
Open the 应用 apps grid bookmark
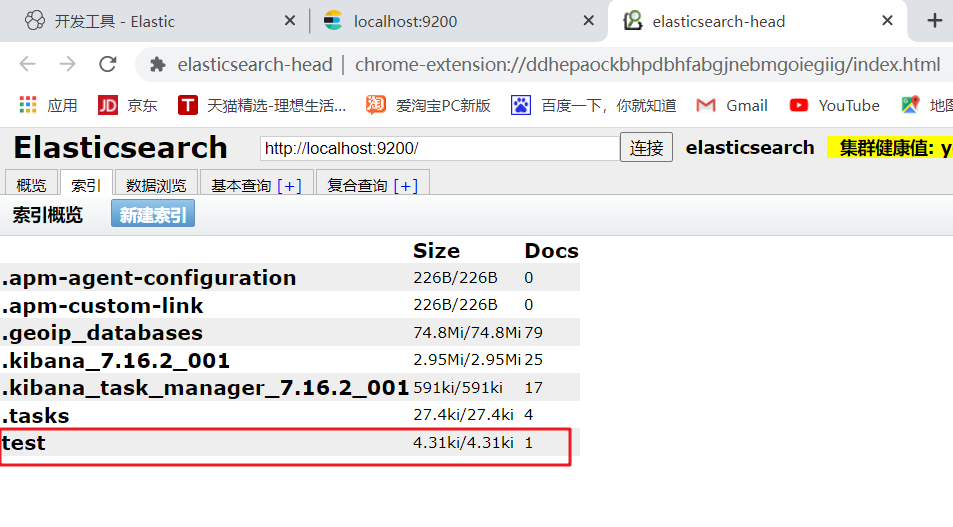49,105
